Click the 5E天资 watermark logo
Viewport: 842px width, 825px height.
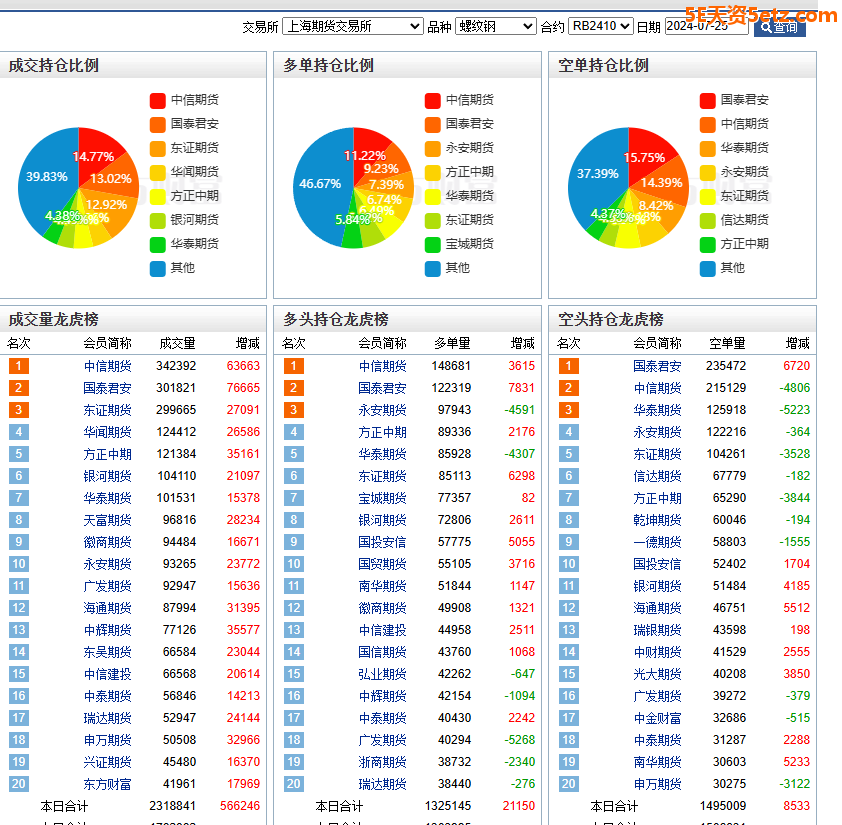[761, 15]
